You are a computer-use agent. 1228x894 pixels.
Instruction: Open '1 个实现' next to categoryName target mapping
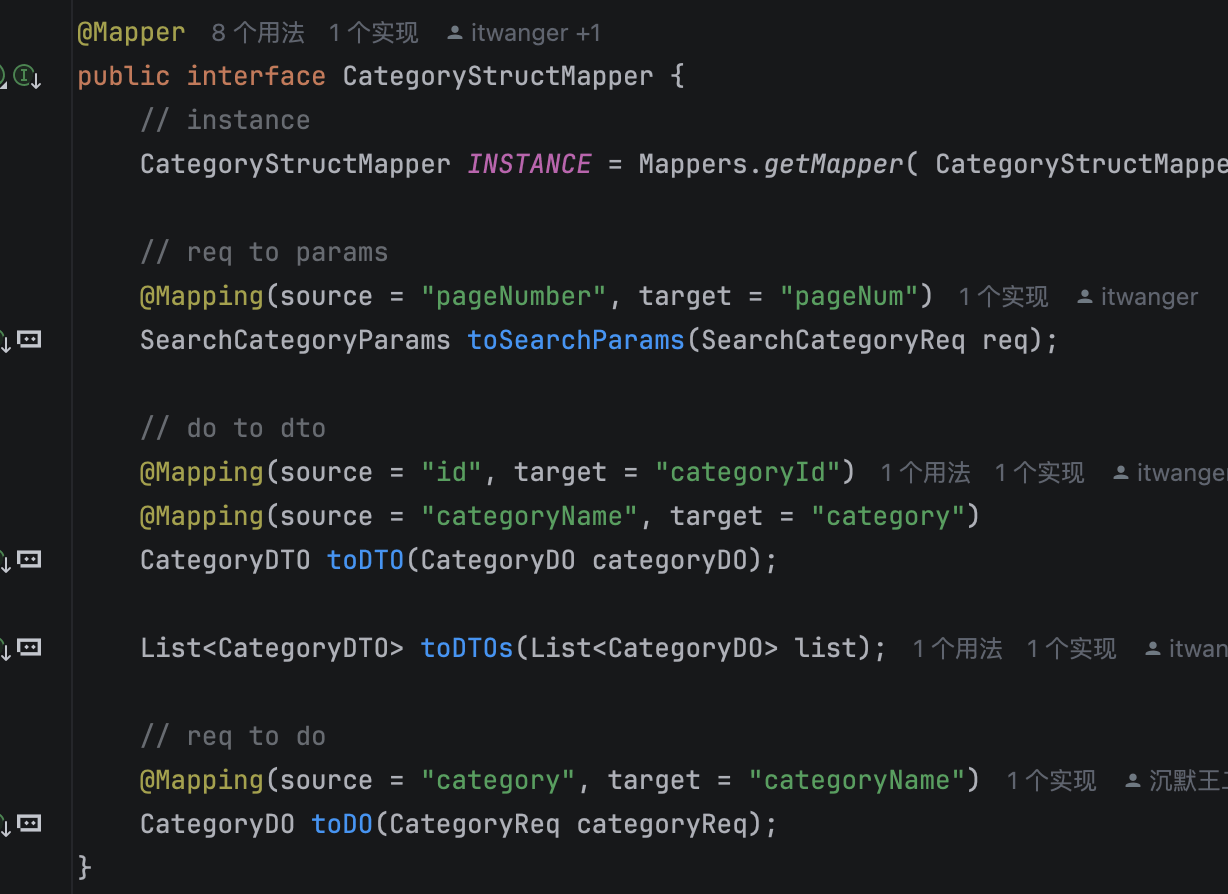[x=1051, y=781]
